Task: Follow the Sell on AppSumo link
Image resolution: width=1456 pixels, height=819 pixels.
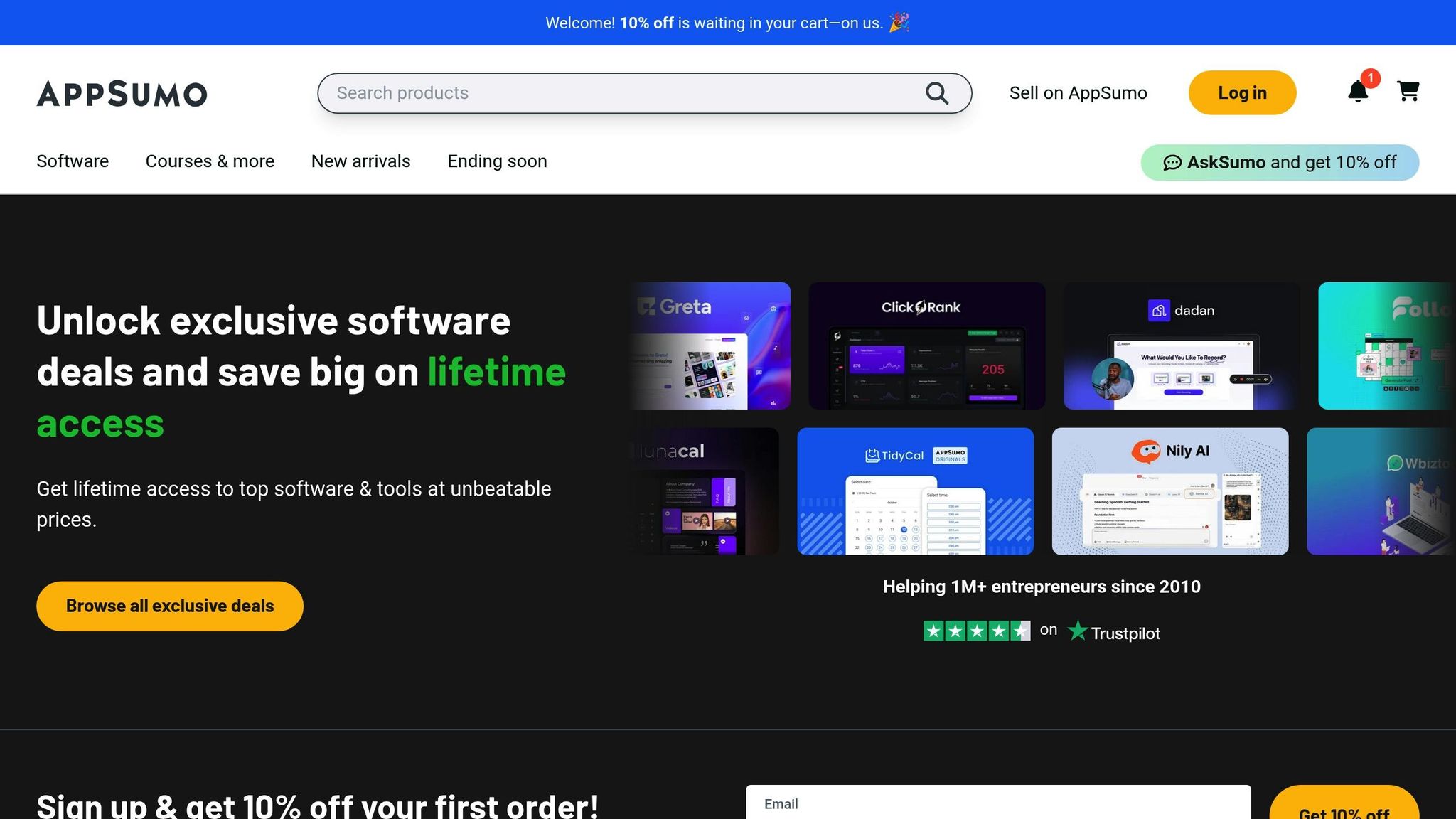Action: pyautogui.click(x=1078, y=92)
